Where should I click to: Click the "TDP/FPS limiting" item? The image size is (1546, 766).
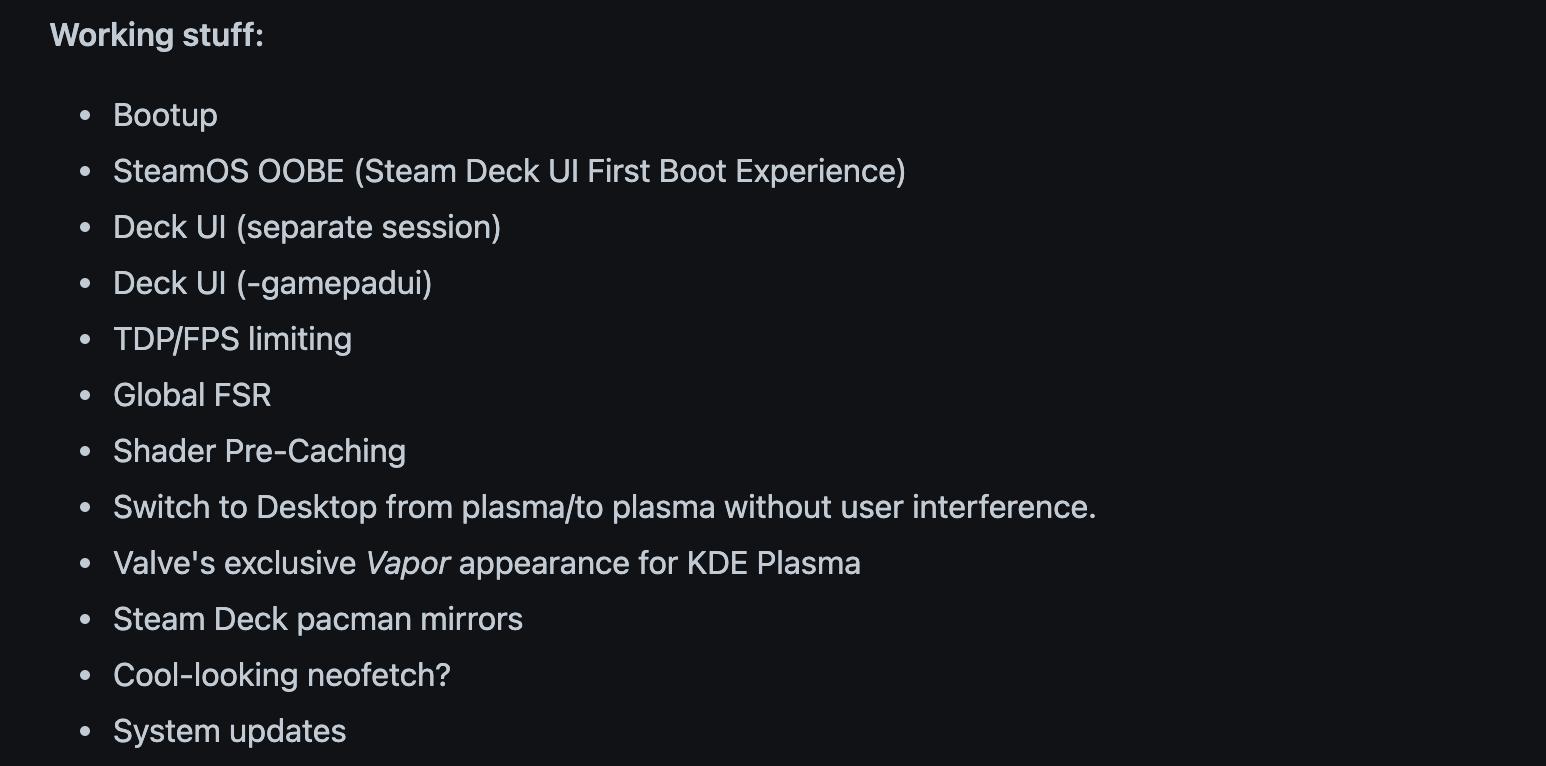(232, 339)
